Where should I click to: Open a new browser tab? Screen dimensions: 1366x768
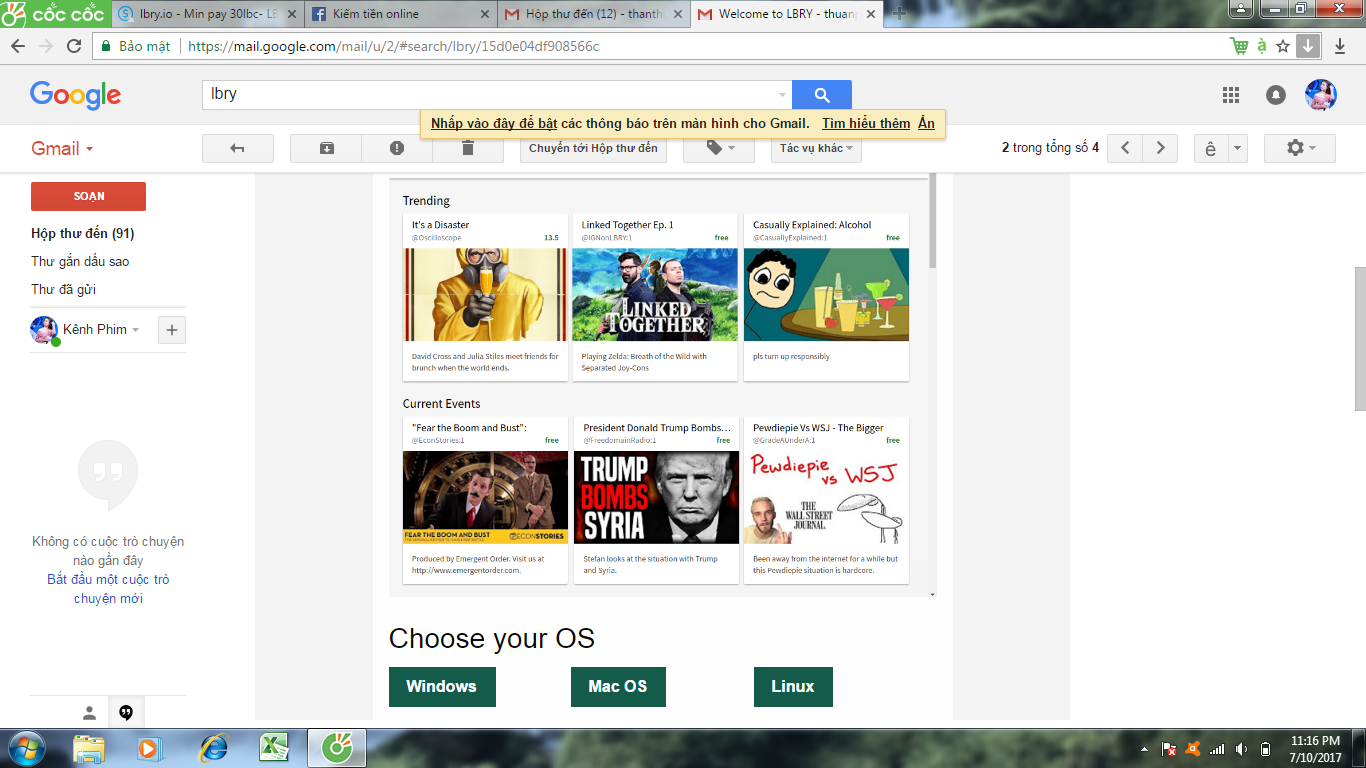[899, 14]
